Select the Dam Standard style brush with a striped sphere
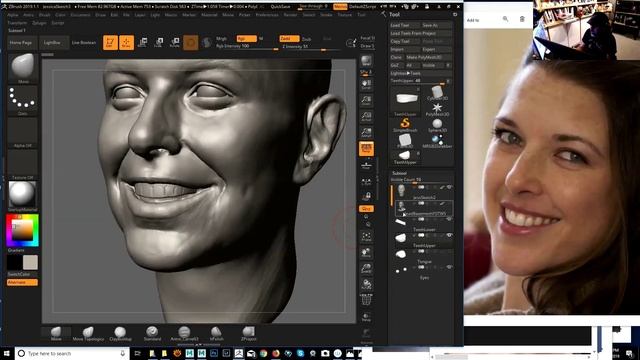Image resolution: width=640 pixels, height=360 pixels. point(184,333)
